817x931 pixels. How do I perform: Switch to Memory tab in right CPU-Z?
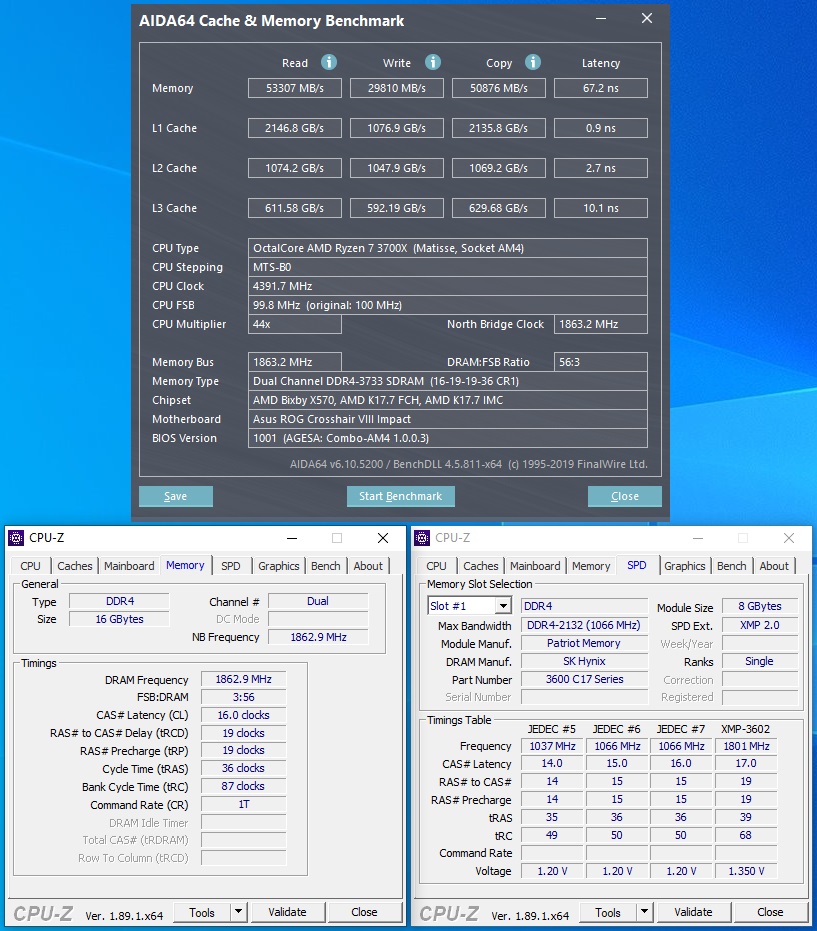pyautogui.click(x=591, y=566)
